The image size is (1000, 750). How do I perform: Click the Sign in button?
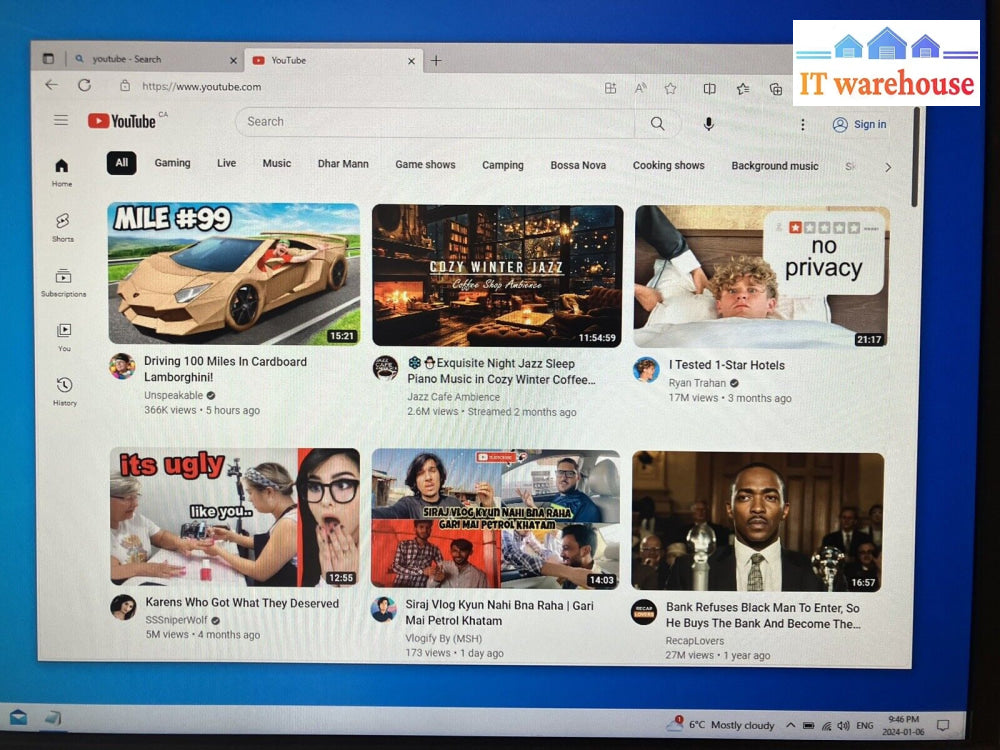point(859,125)
